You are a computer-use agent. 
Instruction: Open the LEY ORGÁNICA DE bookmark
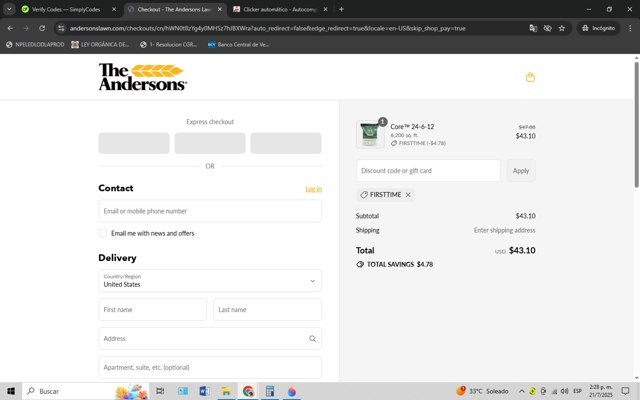tap(100, 44)
